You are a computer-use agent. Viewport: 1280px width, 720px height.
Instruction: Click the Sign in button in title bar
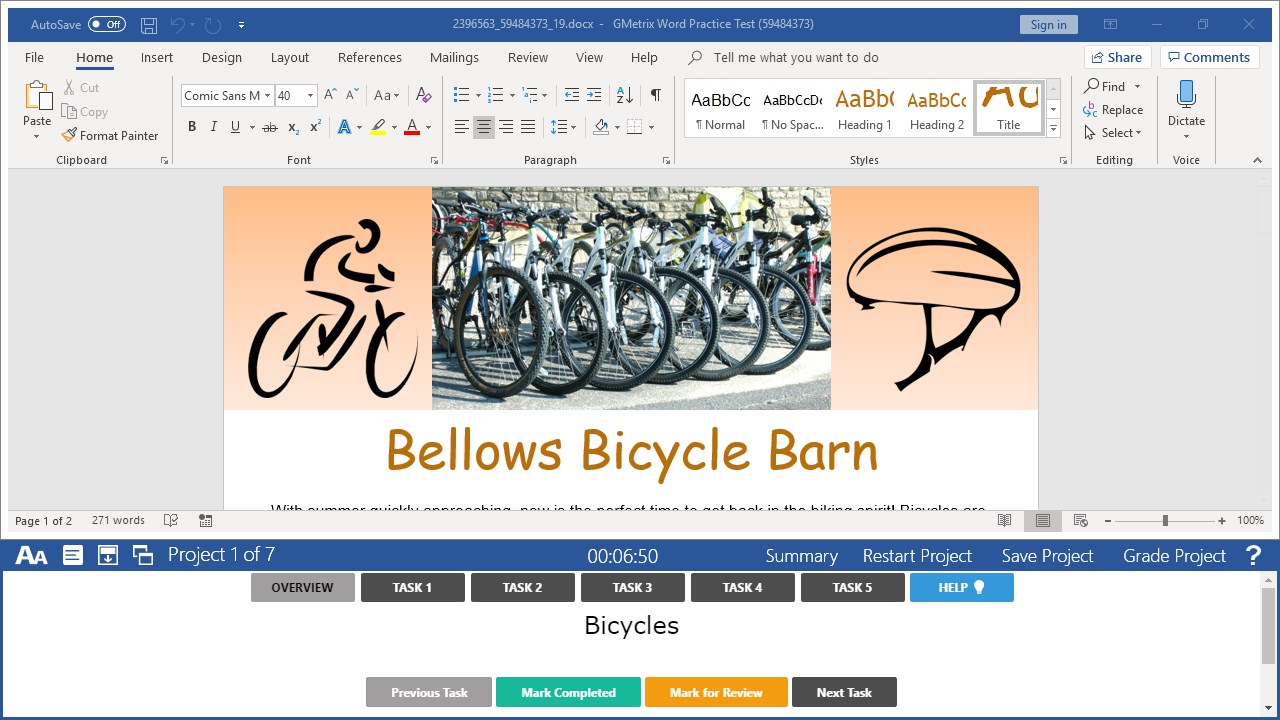point(1049,25)
